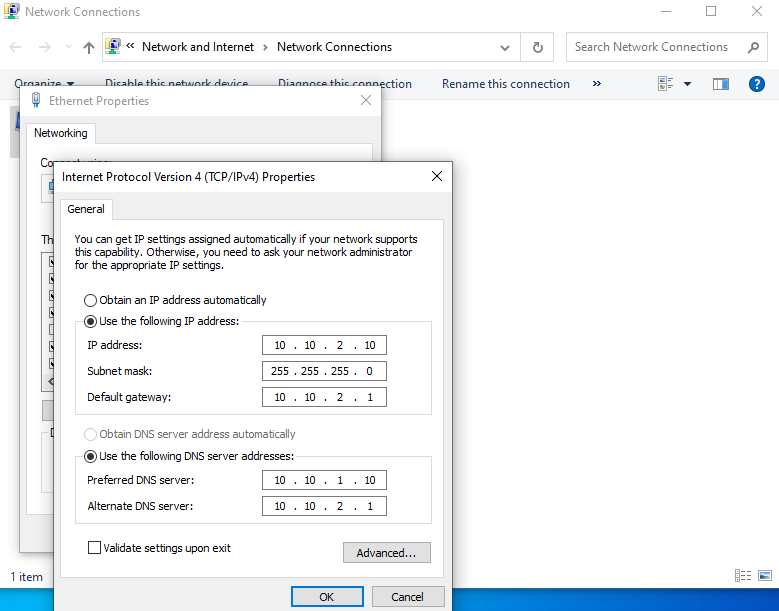
Task: Click the Default gateway field
Action: coord(324,397)
